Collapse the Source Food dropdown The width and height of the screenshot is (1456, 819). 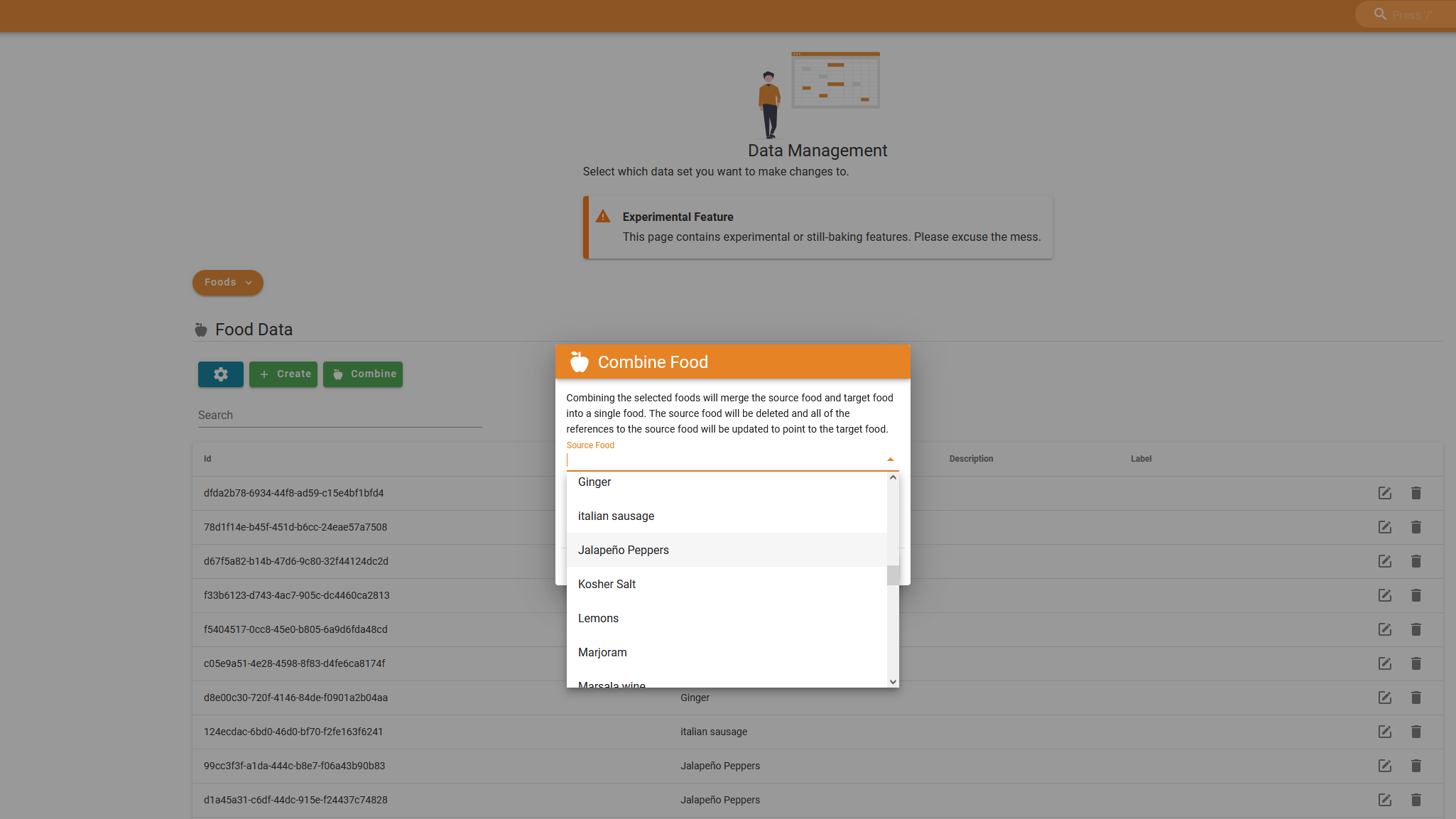pos(890,459)
